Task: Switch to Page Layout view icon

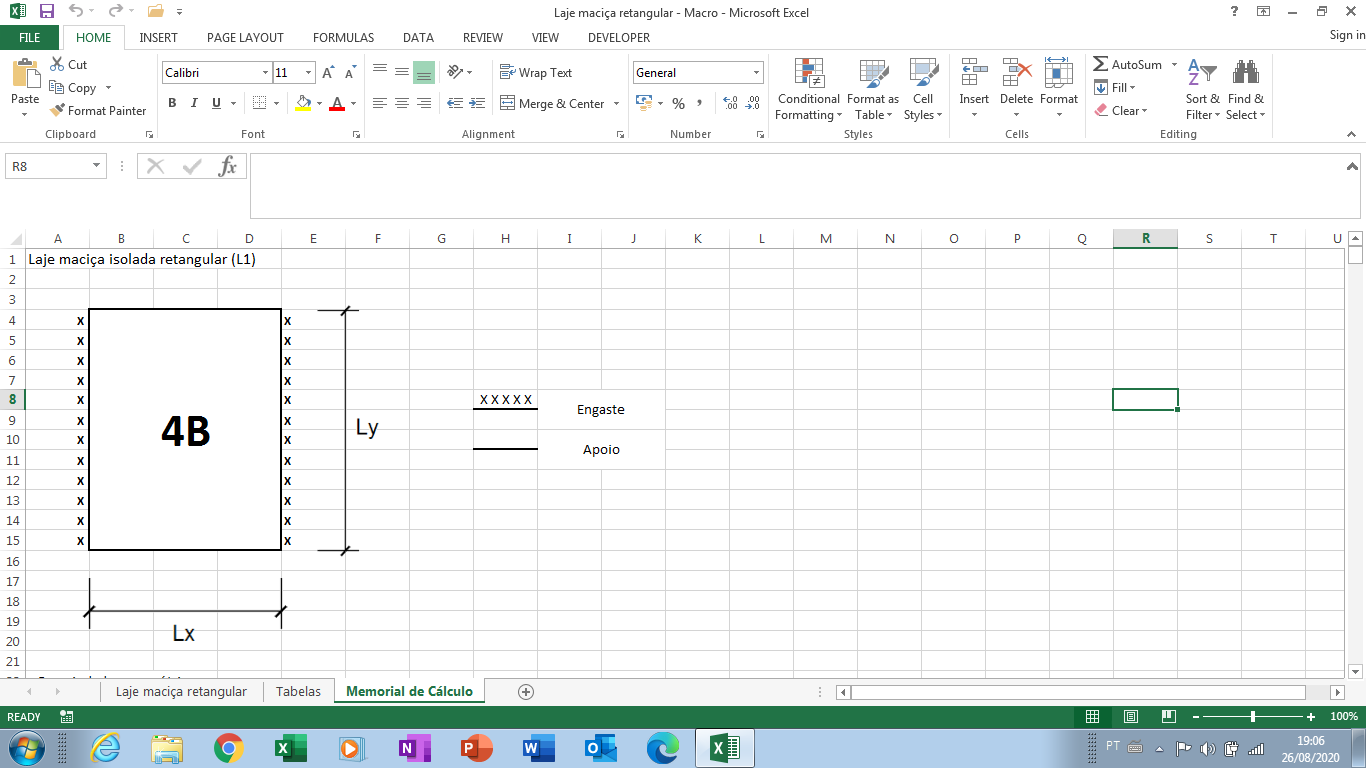Action: (1130, 716)
